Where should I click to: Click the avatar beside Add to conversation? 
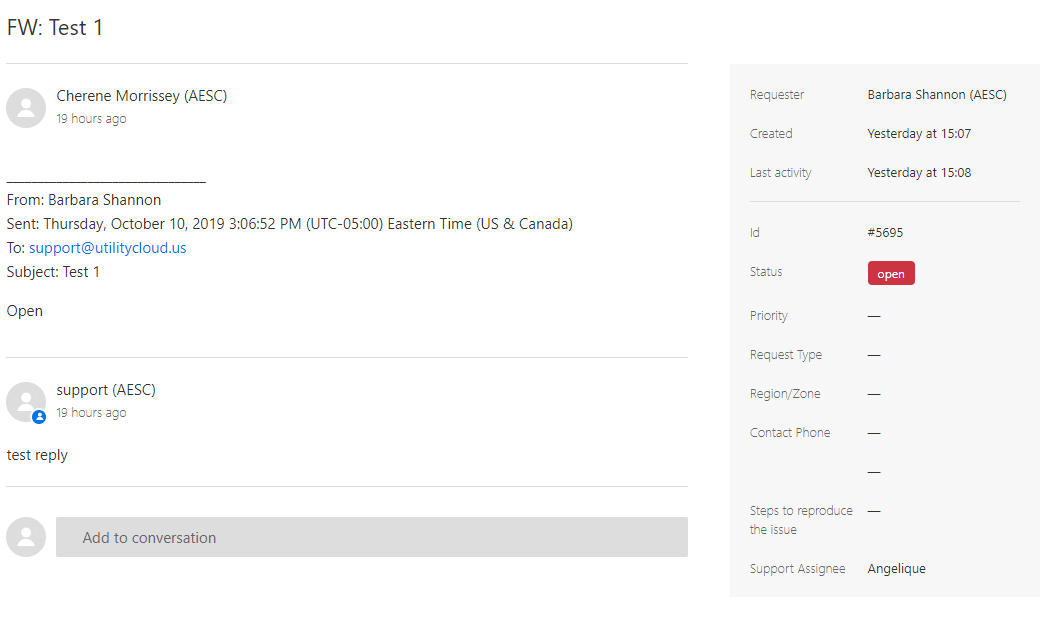(26, 537)
